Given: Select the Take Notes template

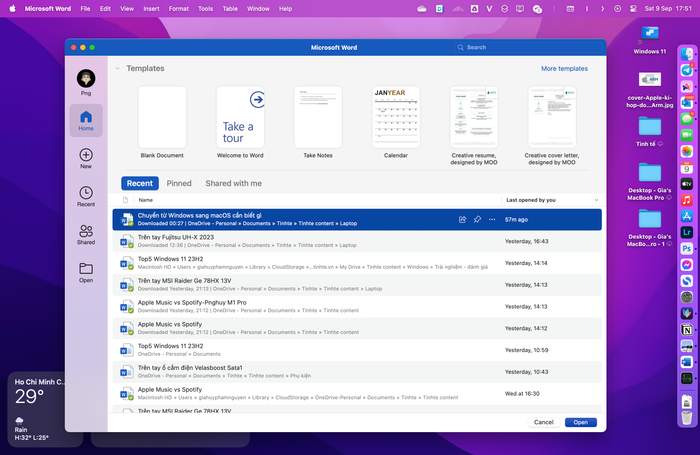Looking at the screenshot, I should [x=318, y=117].
